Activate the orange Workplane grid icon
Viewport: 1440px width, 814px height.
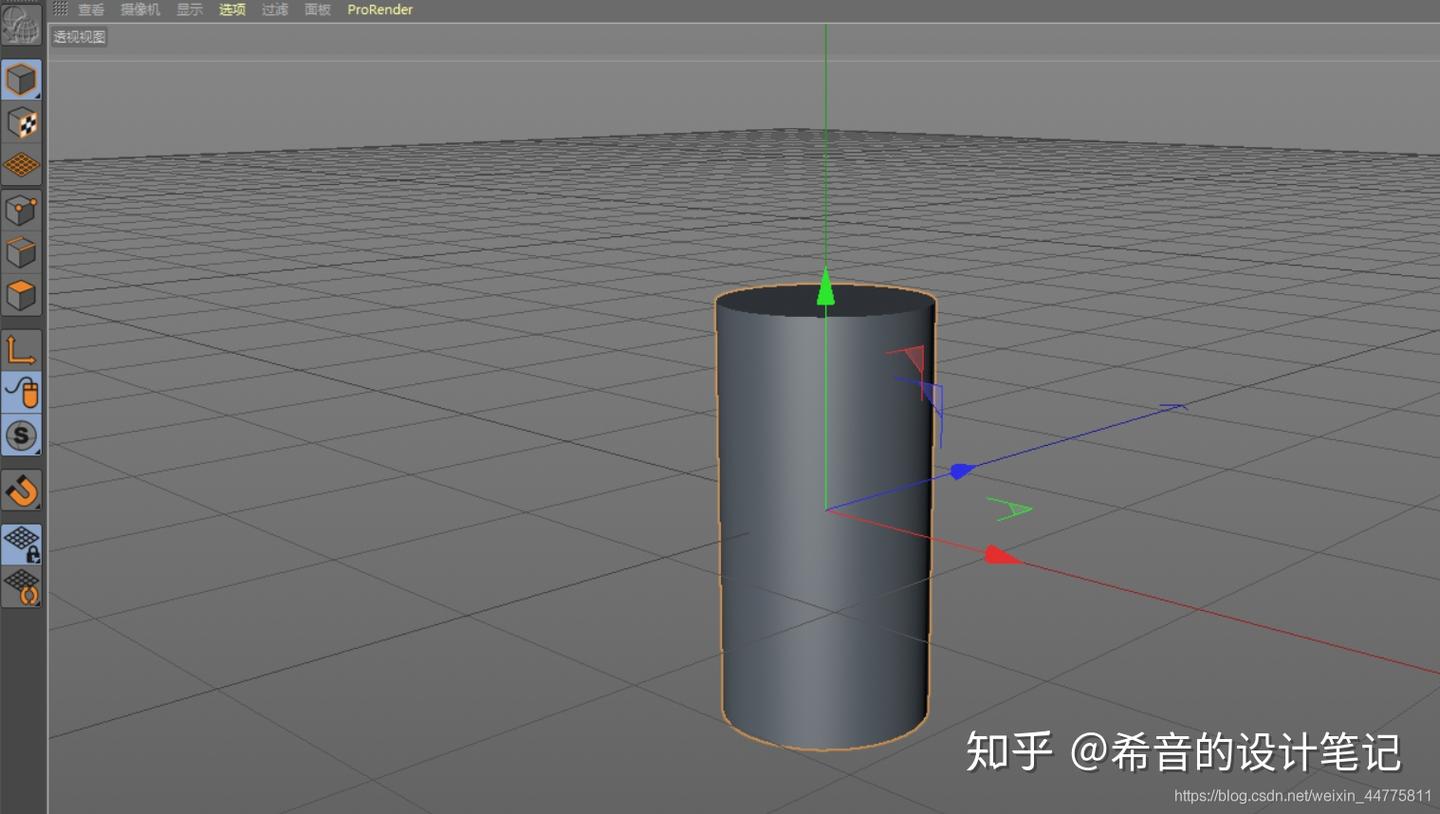click(21, 165)
